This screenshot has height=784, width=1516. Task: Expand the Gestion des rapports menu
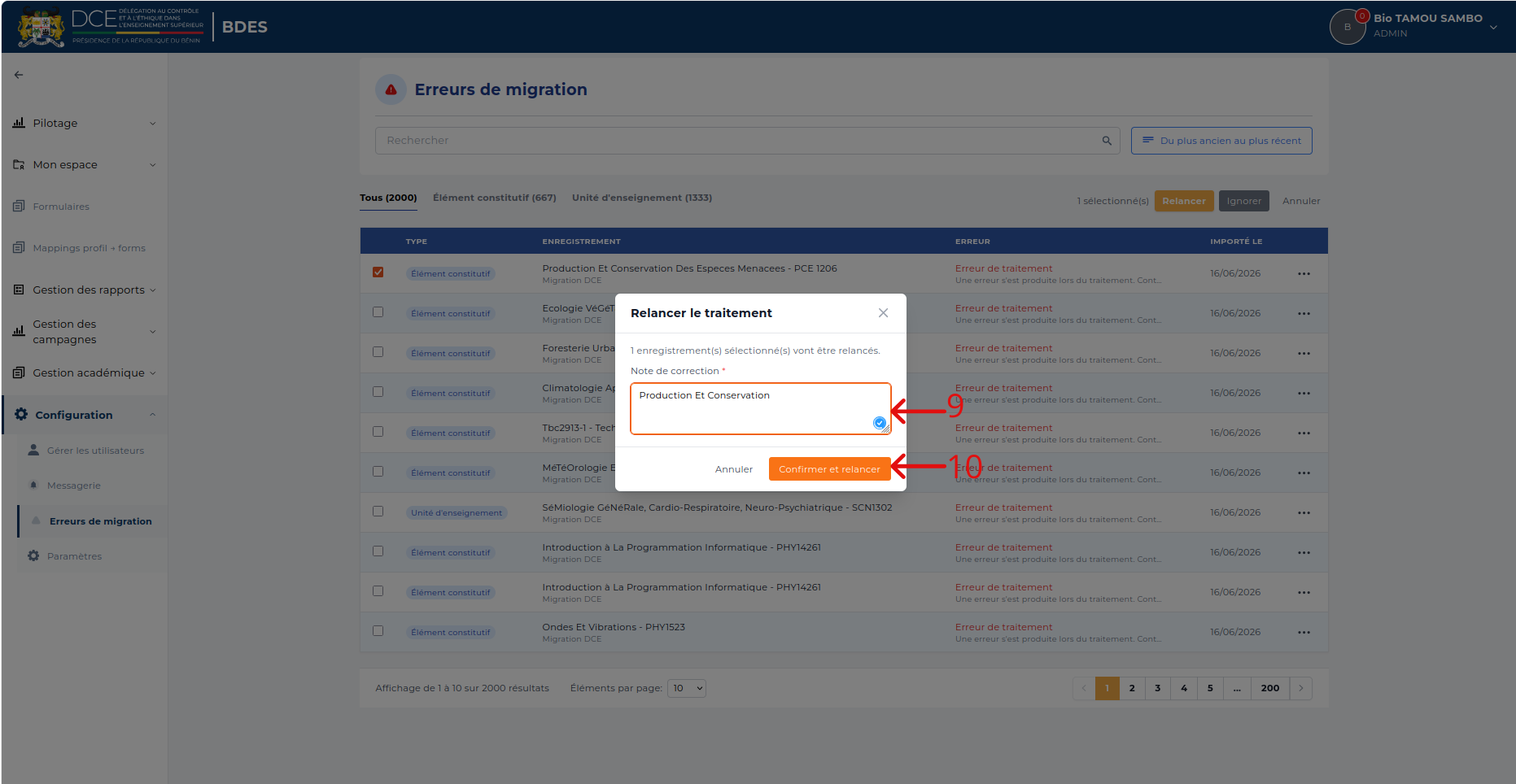pos(152,290)
